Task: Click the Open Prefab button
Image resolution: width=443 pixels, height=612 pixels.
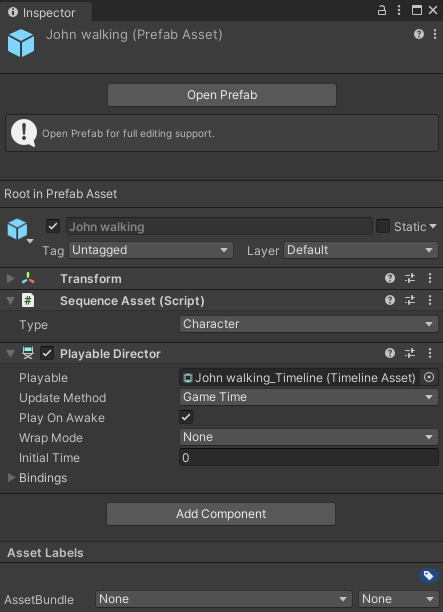Action: point(222,95)
